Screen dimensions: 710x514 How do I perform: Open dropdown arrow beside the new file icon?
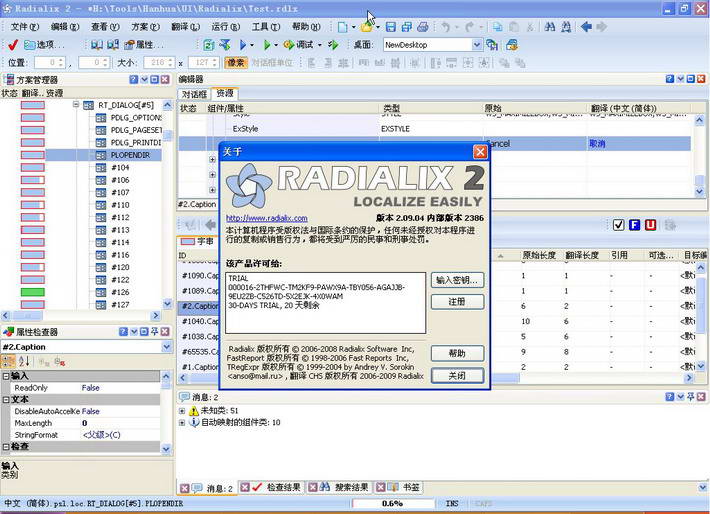coord(354,27)
